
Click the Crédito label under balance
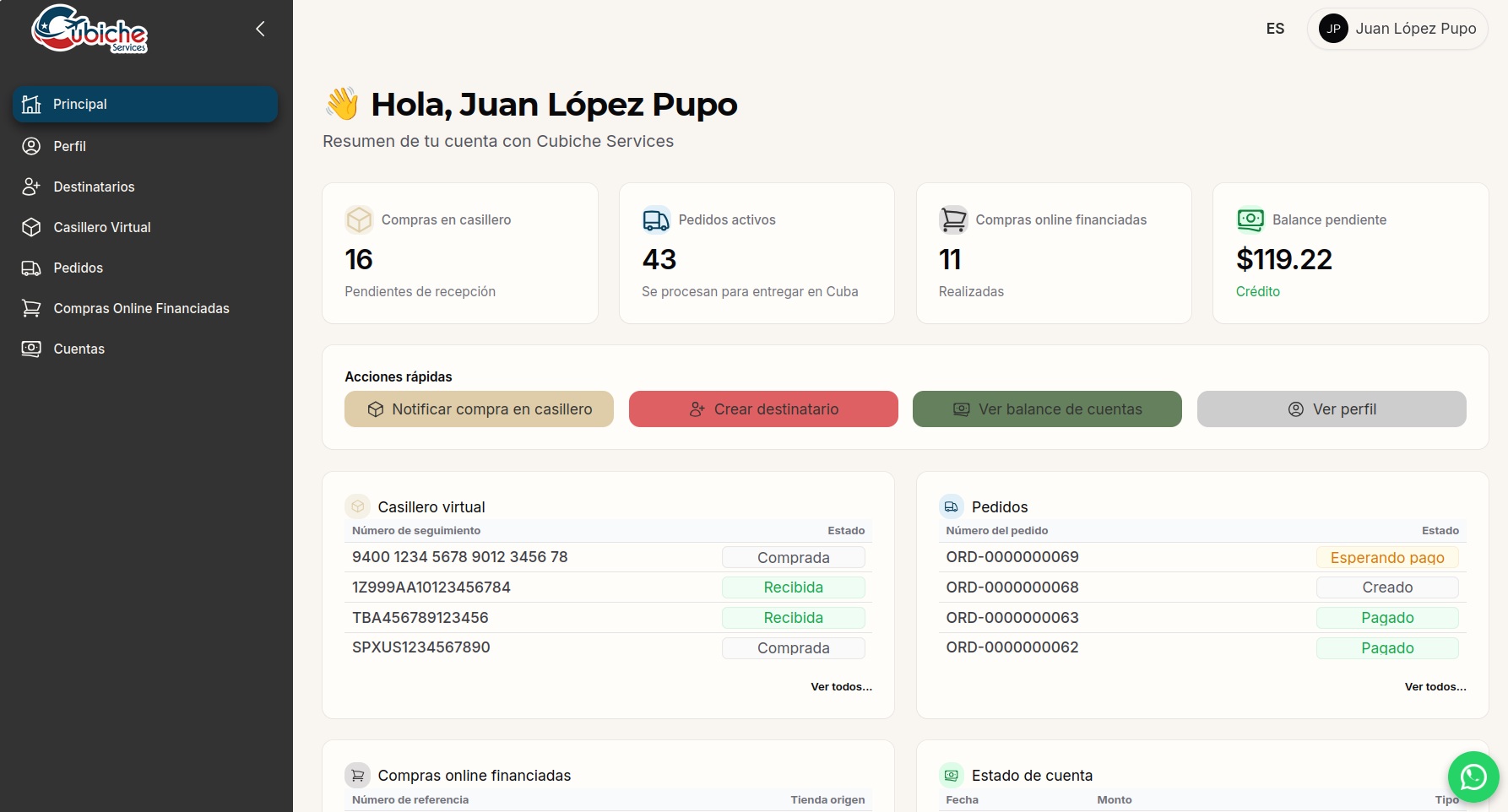click(1258, 291)
